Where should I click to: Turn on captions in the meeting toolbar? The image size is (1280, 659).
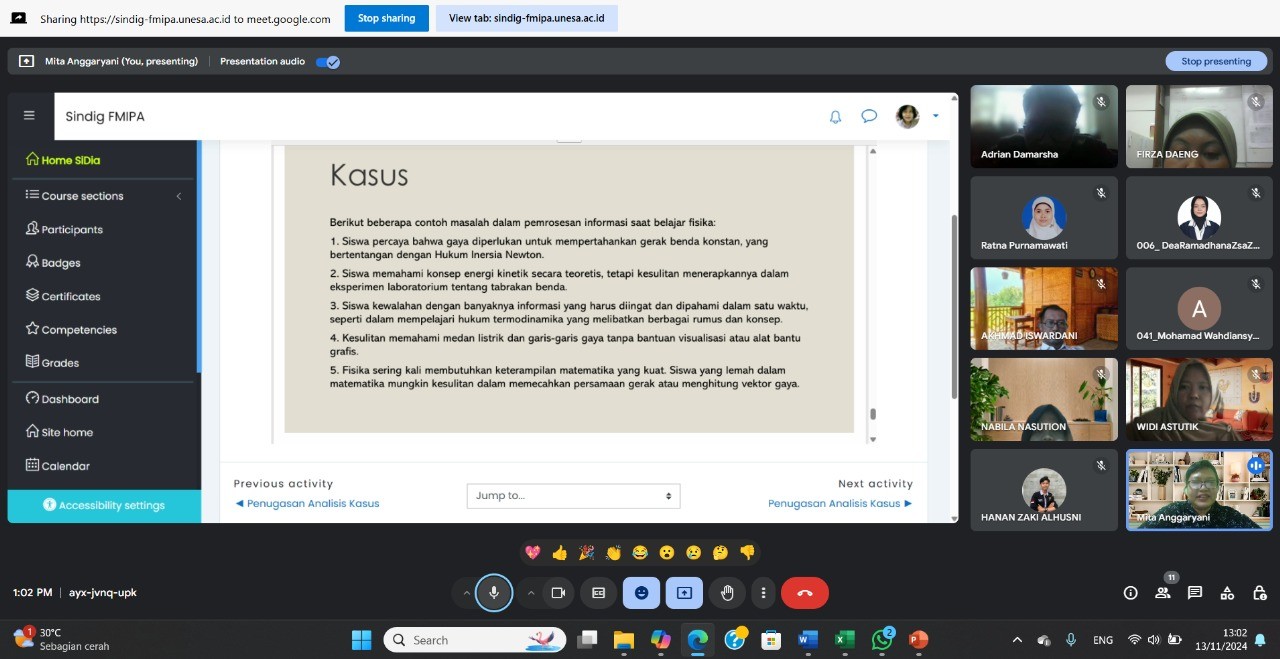[x=598, y=593]
